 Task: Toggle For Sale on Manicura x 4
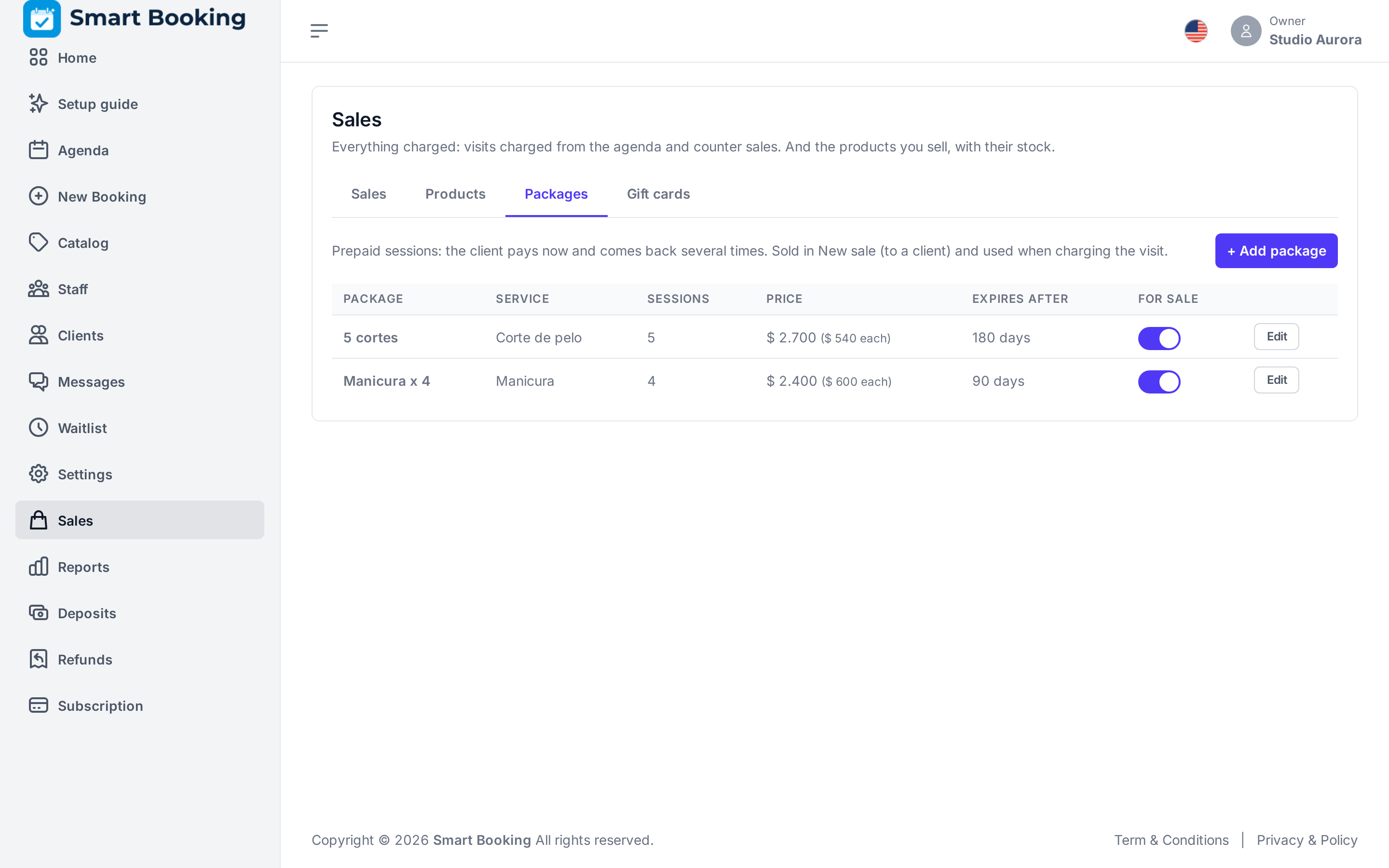tap(1159, 382)
